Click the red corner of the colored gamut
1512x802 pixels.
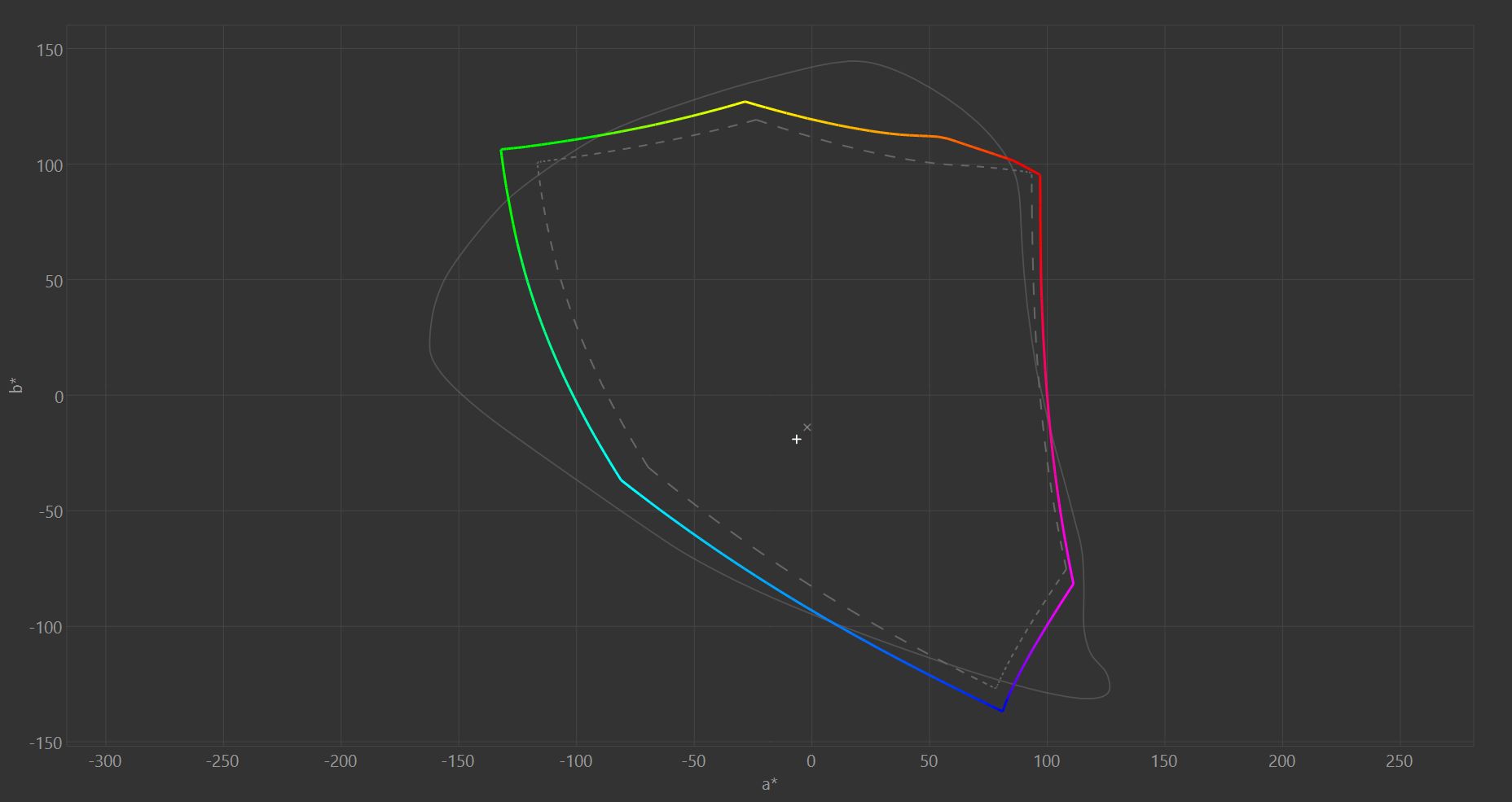coord(1039,175)
